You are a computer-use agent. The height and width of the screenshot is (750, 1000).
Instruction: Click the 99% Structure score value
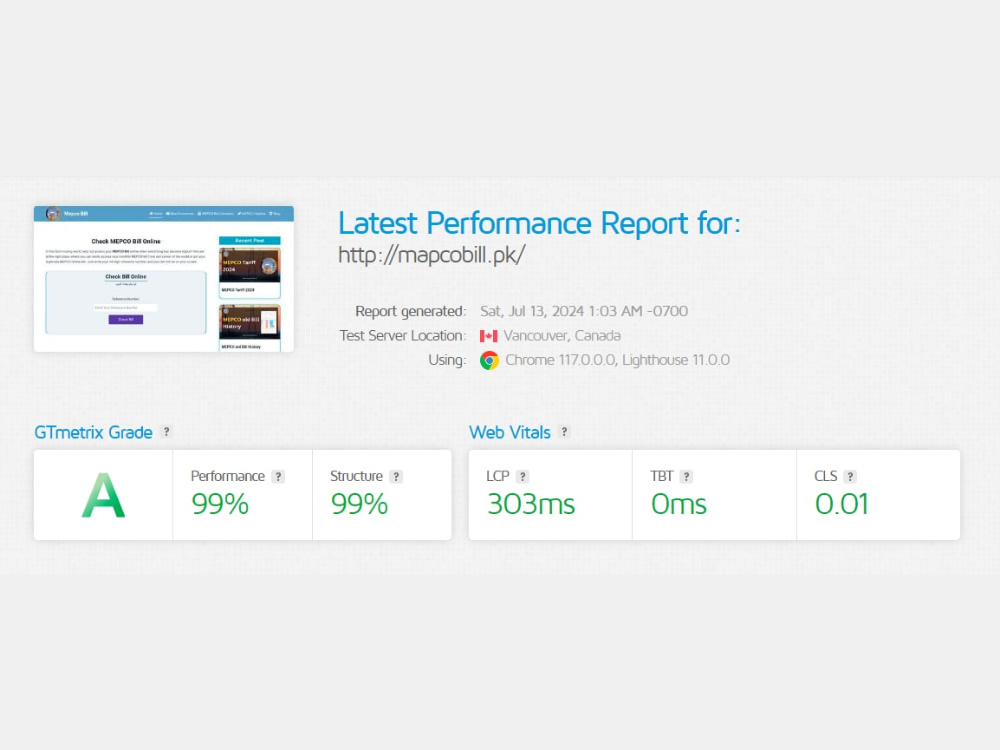point(359,504)
